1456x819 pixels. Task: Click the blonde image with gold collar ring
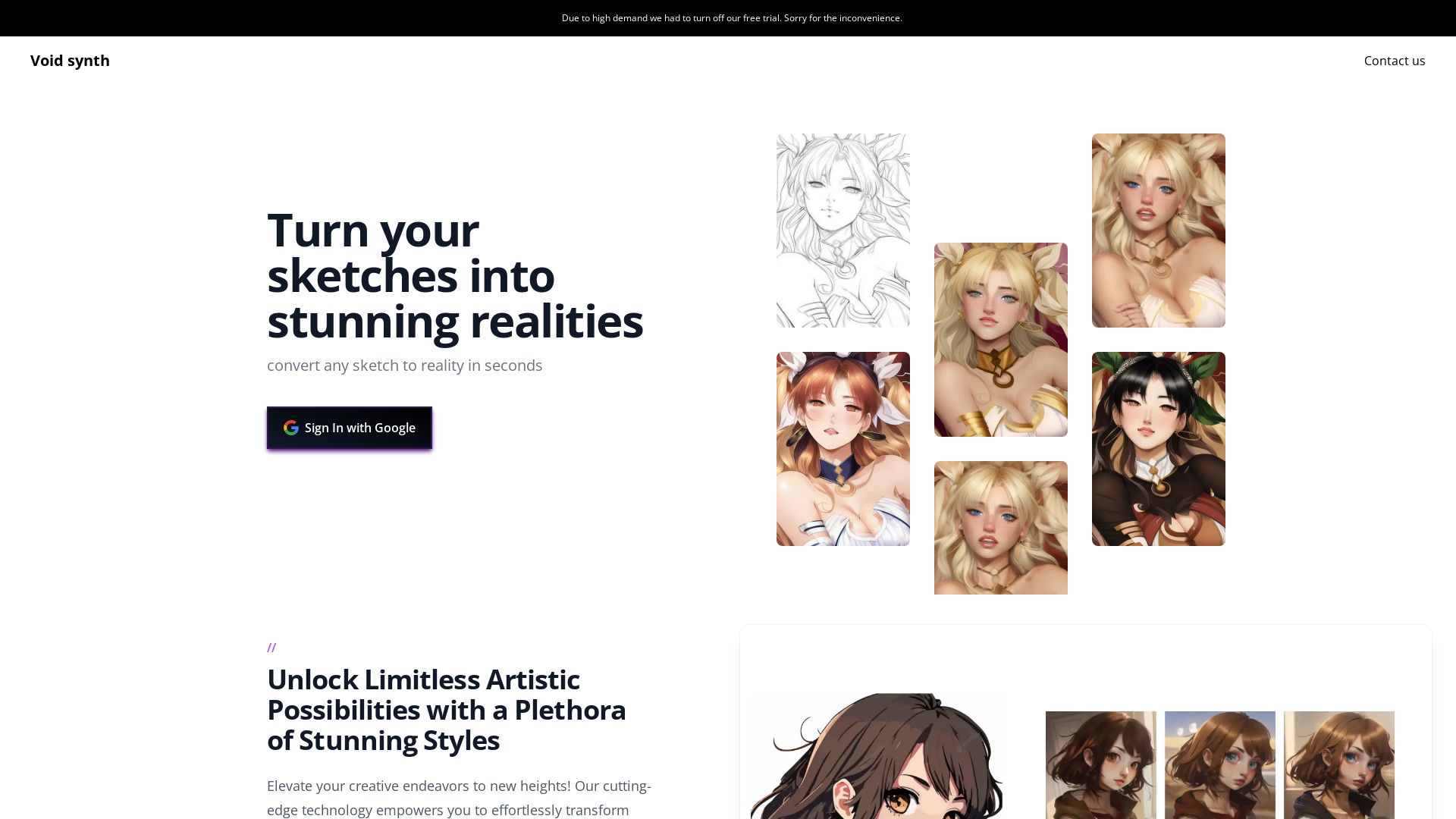(x=1000, y=340)
